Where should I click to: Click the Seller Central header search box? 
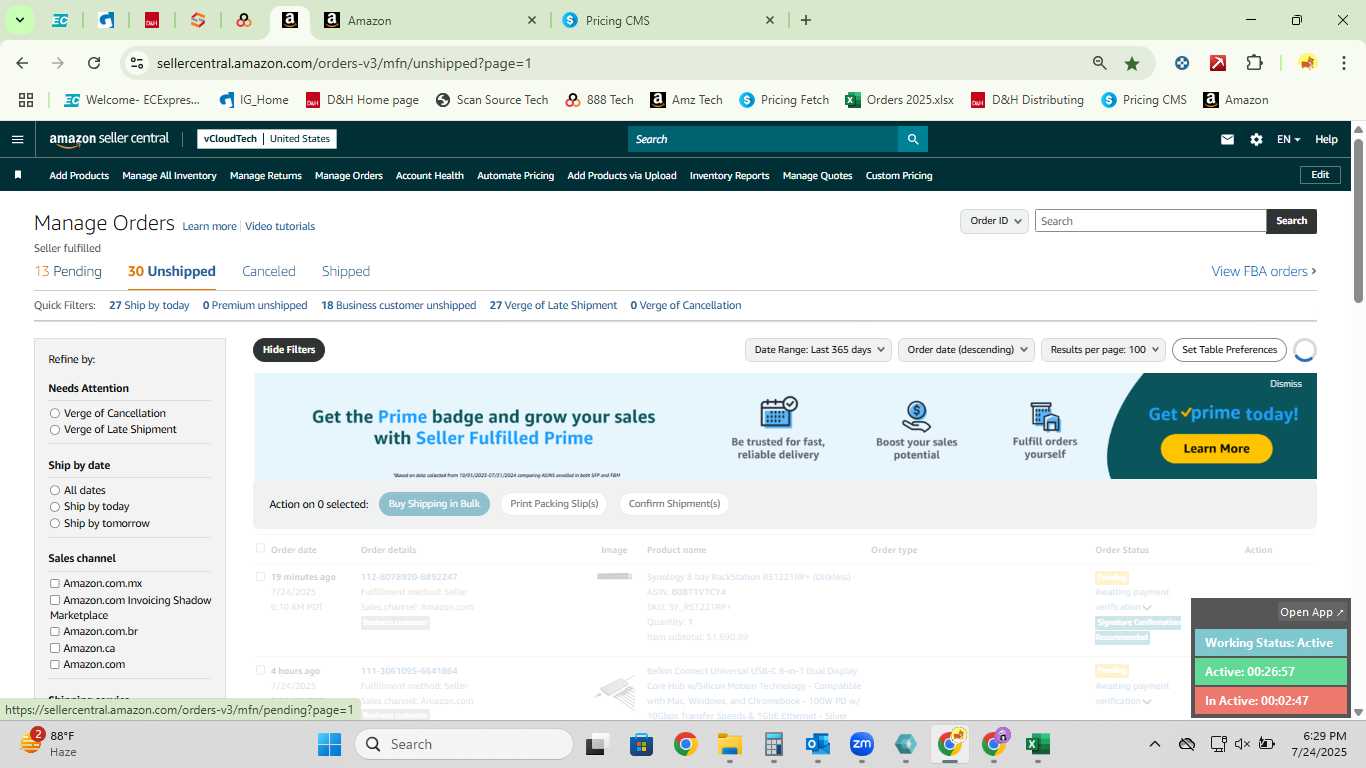[762, 139]
